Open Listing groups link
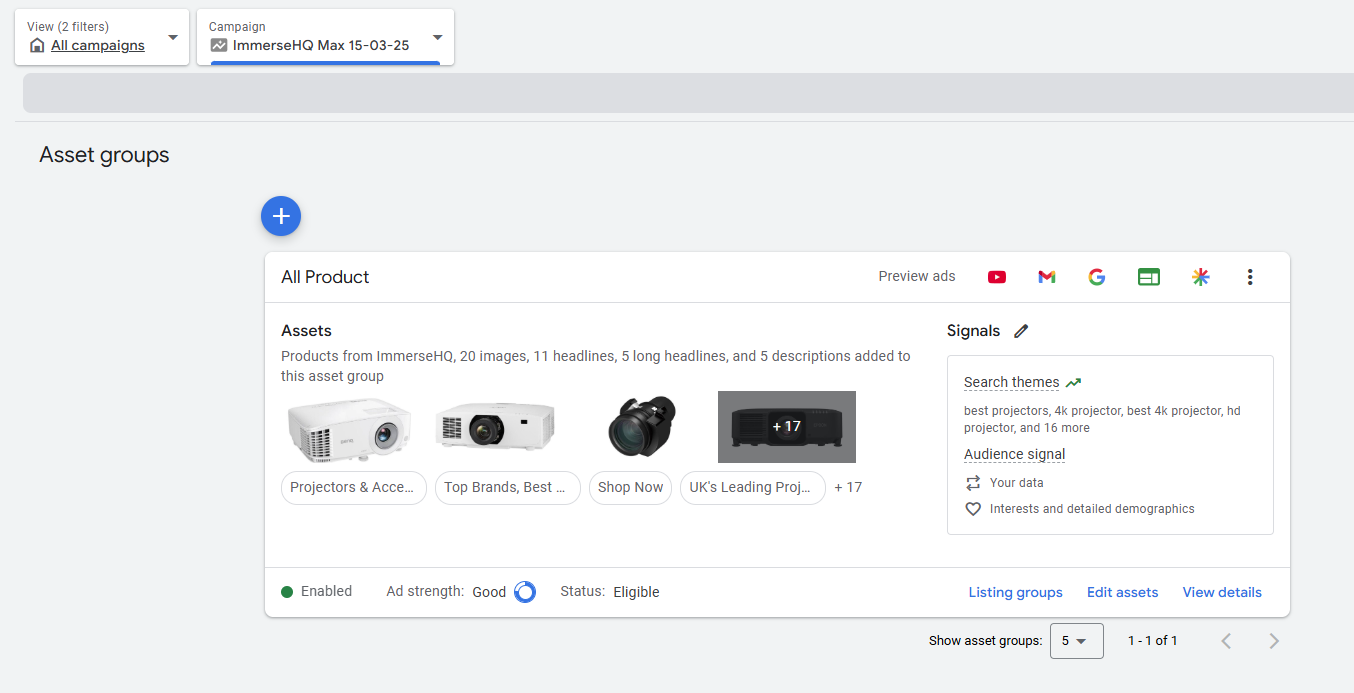This screenshot has height=693, width=1354. point(1015,592)
